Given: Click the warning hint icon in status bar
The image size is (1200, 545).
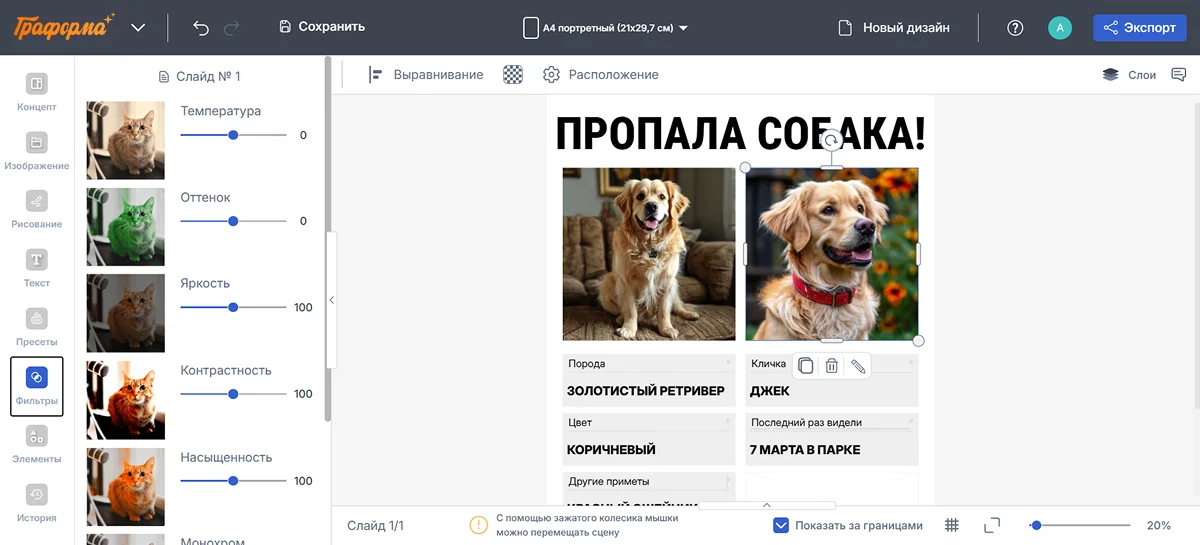Looking at the screenshot, I should (479, 525).
